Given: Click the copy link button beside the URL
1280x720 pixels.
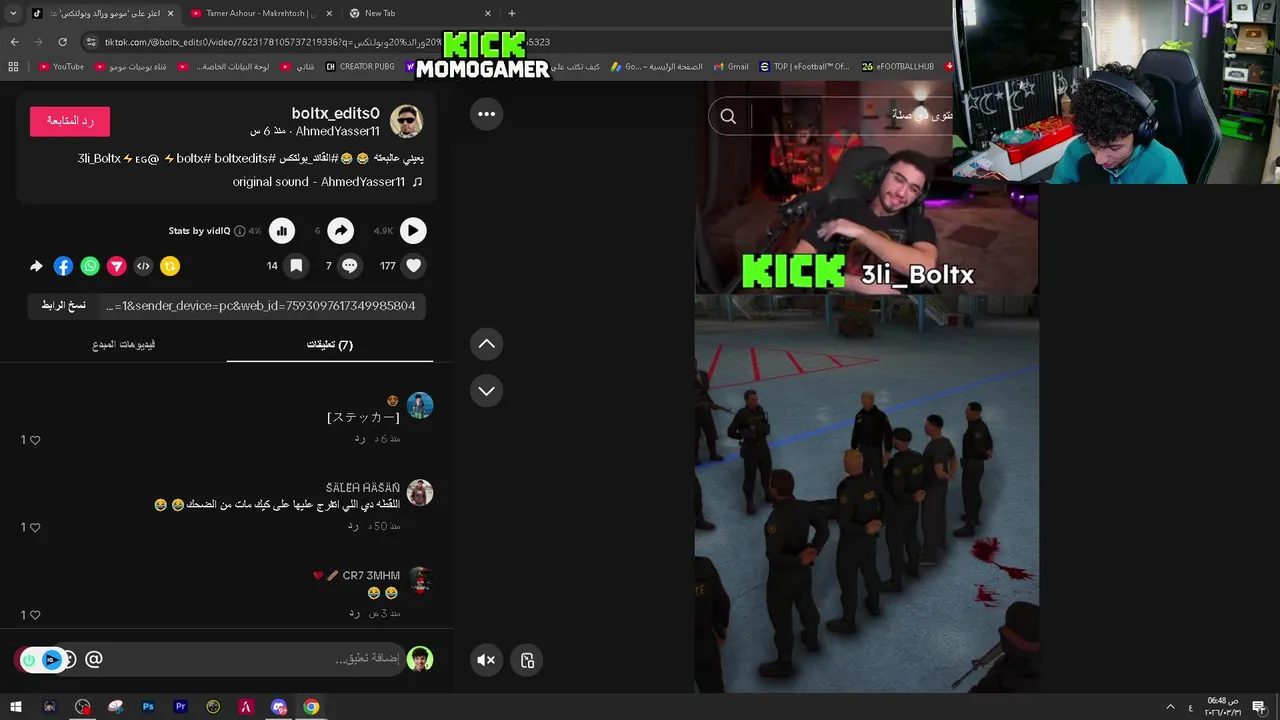Looking at the screenshot, I should (64, 306).
